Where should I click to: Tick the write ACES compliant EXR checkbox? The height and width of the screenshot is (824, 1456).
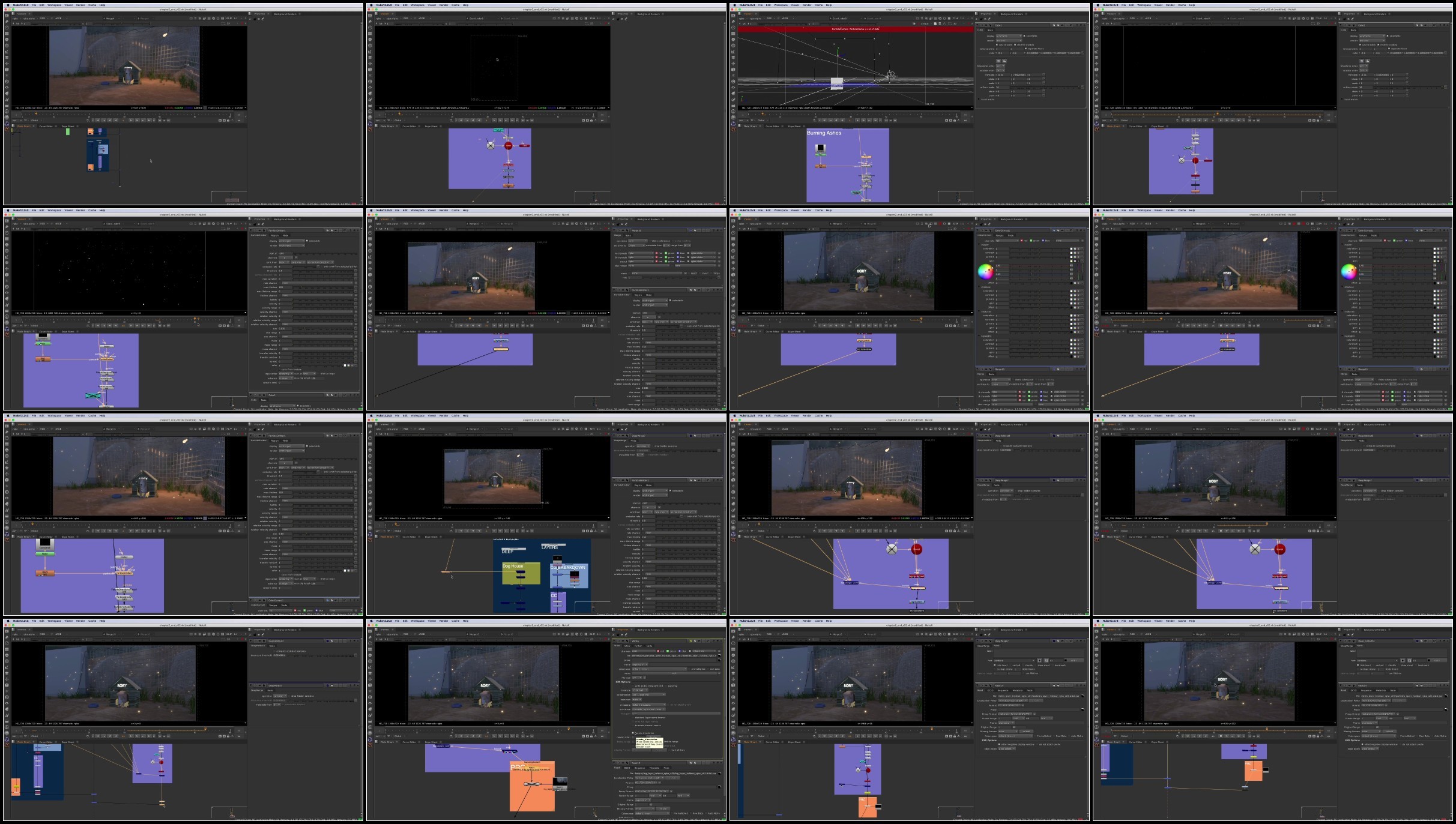pos(633,686)
